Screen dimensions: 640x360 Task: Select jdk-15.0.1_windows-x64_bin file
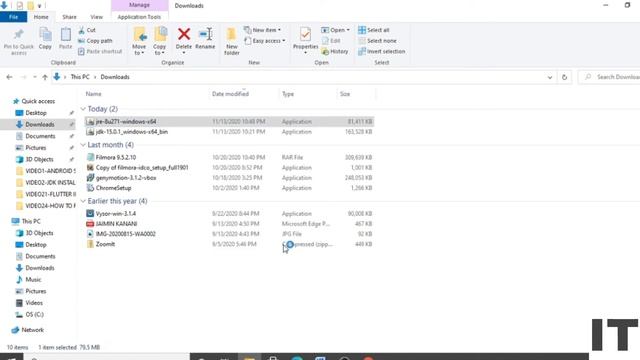click(x=229, y=132)
